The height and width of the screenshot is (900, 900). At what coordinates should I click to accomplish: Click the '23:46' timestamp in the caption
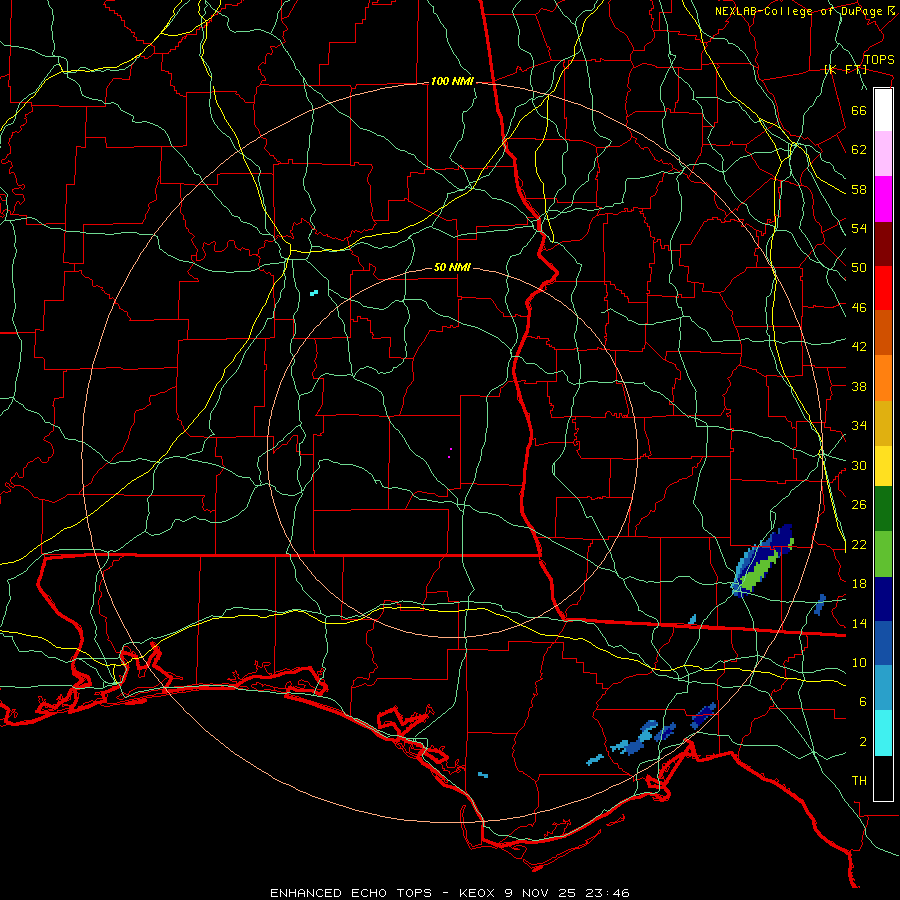607,893
